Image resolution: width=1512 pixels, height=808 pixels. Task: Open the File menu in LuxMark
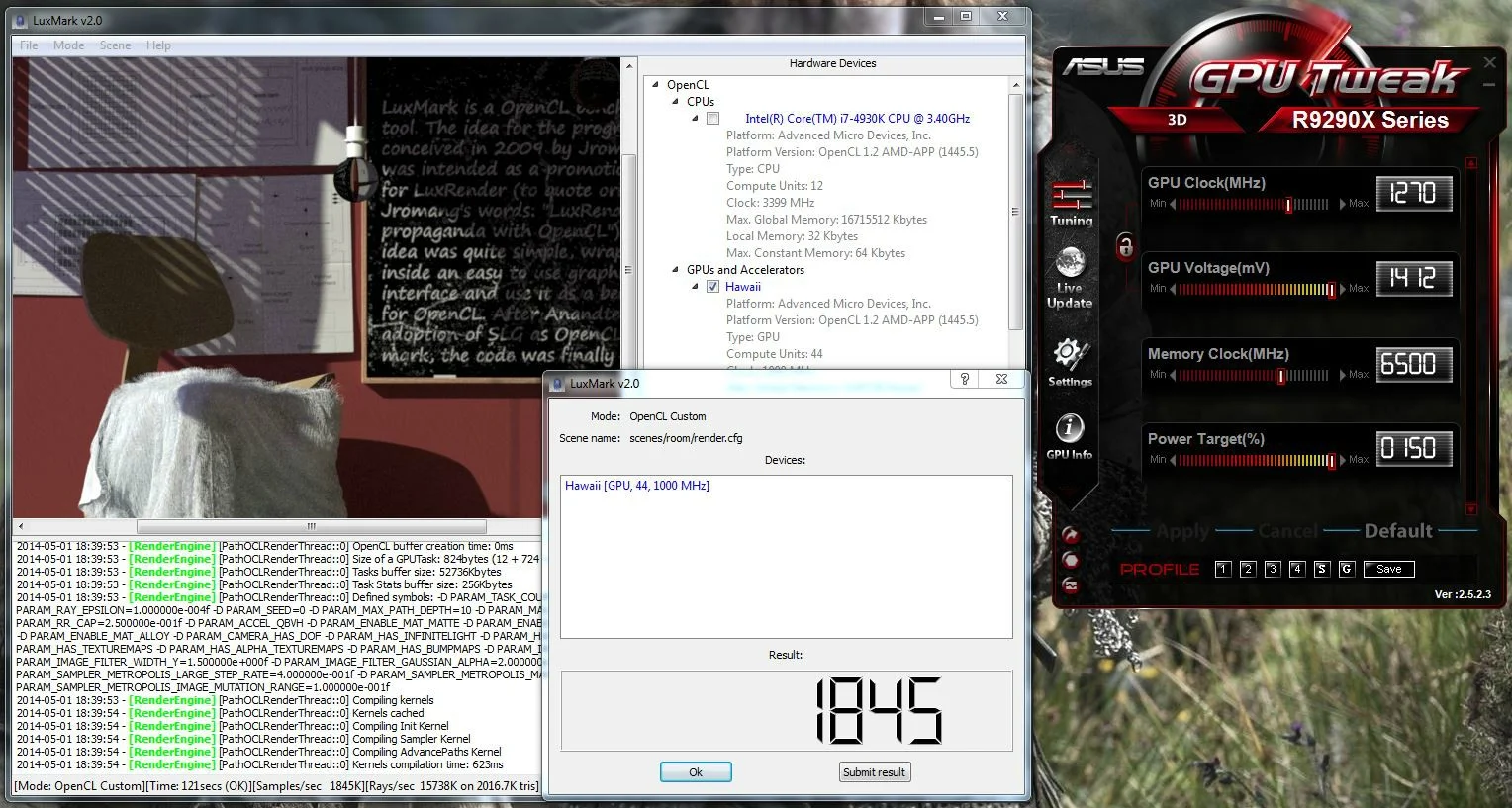point(29,45)
